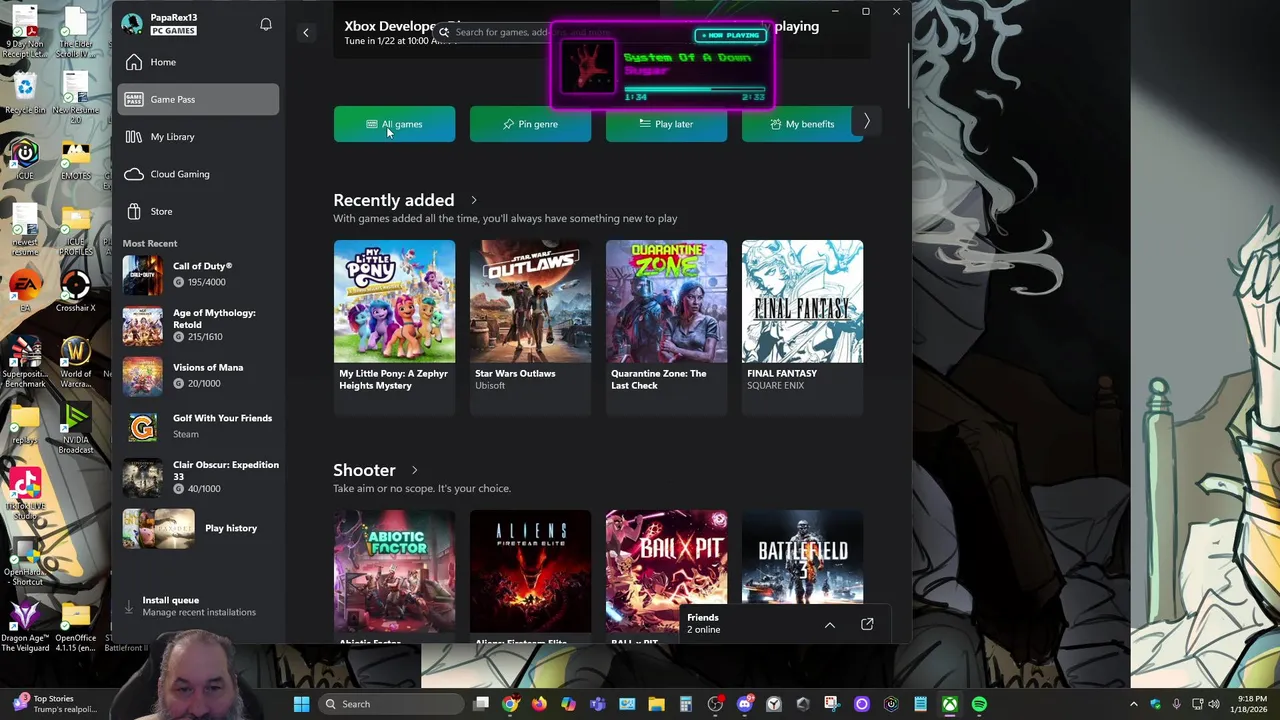Screen dimensions: 1280x720
Task: Select TikTok LIVE Studio desktop icon
Action: click(x=25, y=495)
